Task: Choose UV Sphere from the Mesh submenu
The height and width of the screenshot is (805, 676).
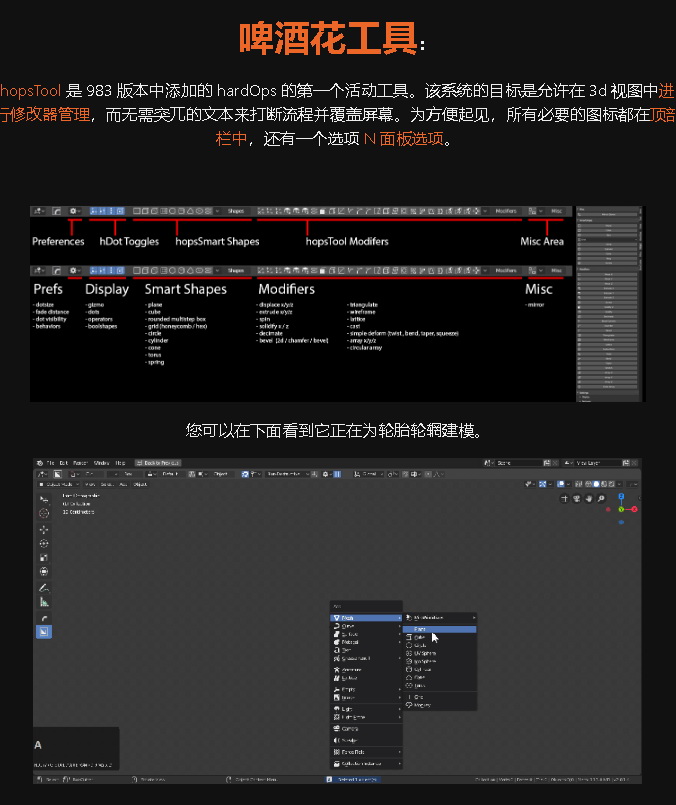Action: [x=439, y=654]
